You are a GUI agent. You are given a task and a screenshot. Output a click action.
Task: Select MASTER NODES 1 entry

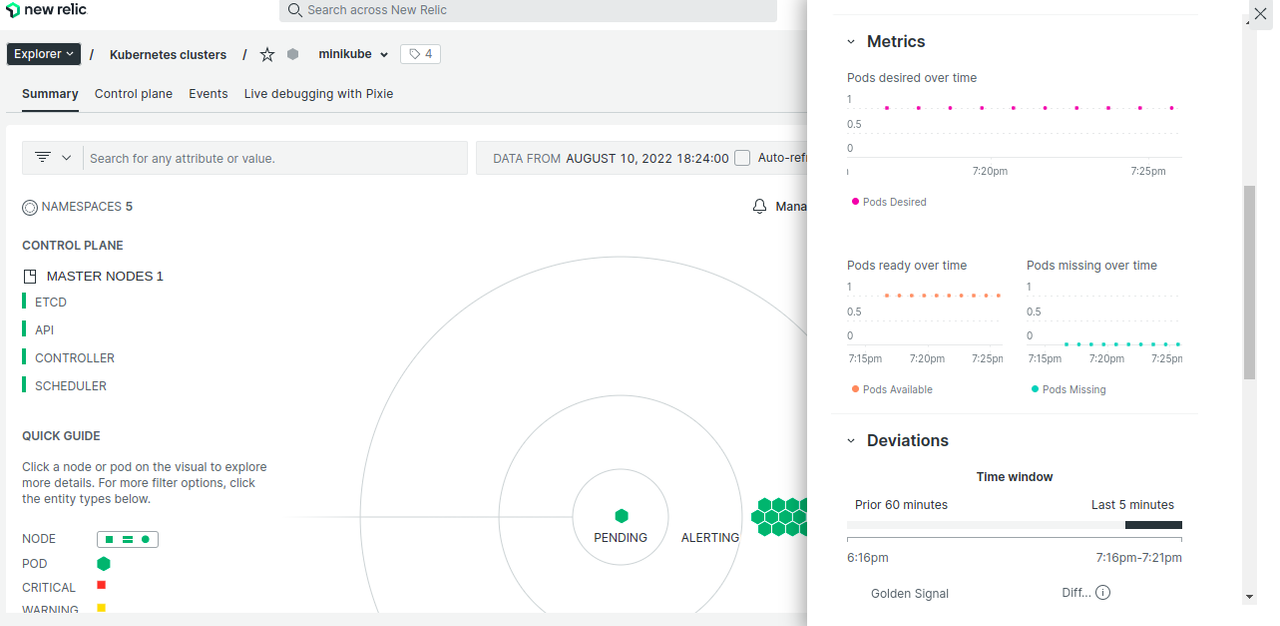93,276
